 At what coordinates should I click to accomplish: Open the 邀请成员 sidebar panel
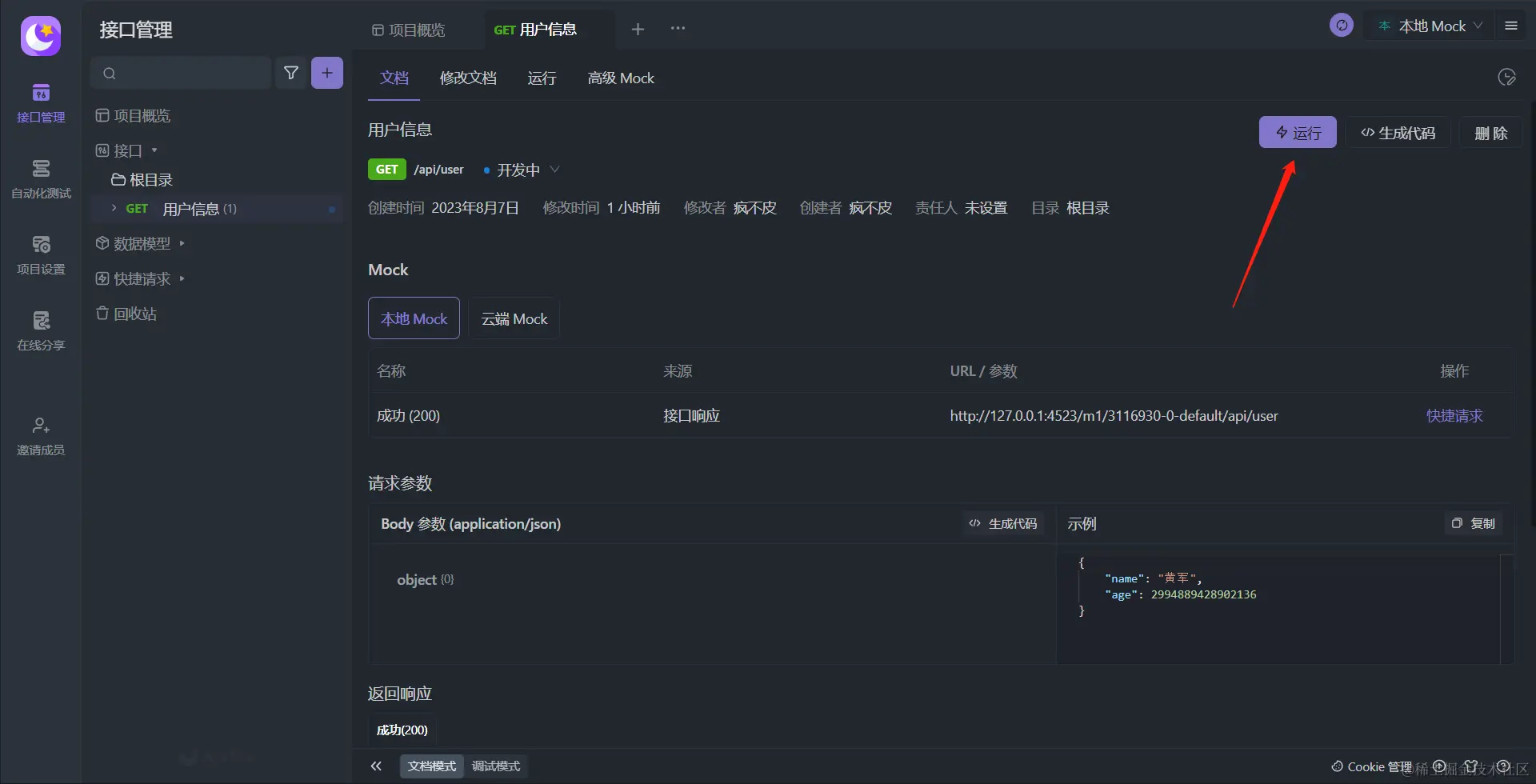tap(41, 434)
